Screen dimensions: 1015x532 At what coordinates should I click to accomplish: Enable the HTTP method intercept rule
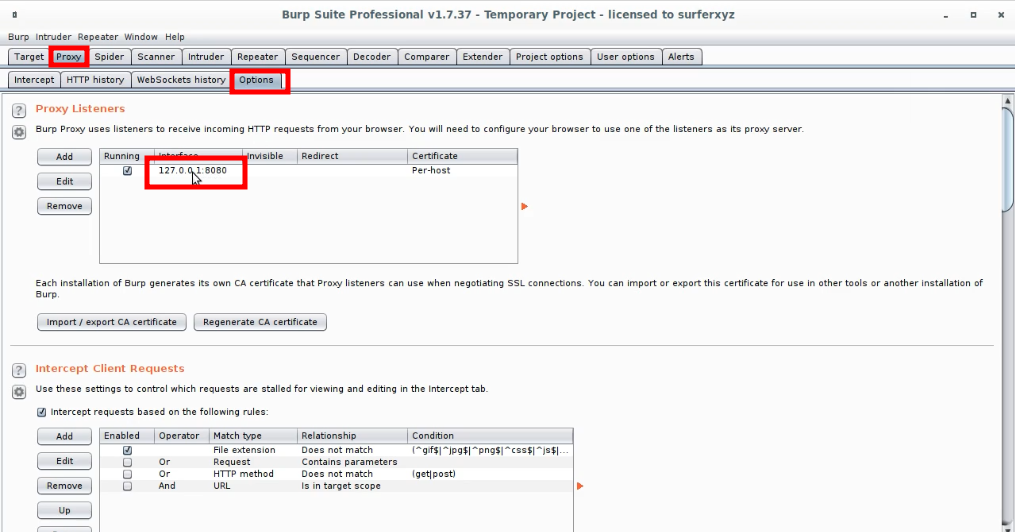[128, 474]
